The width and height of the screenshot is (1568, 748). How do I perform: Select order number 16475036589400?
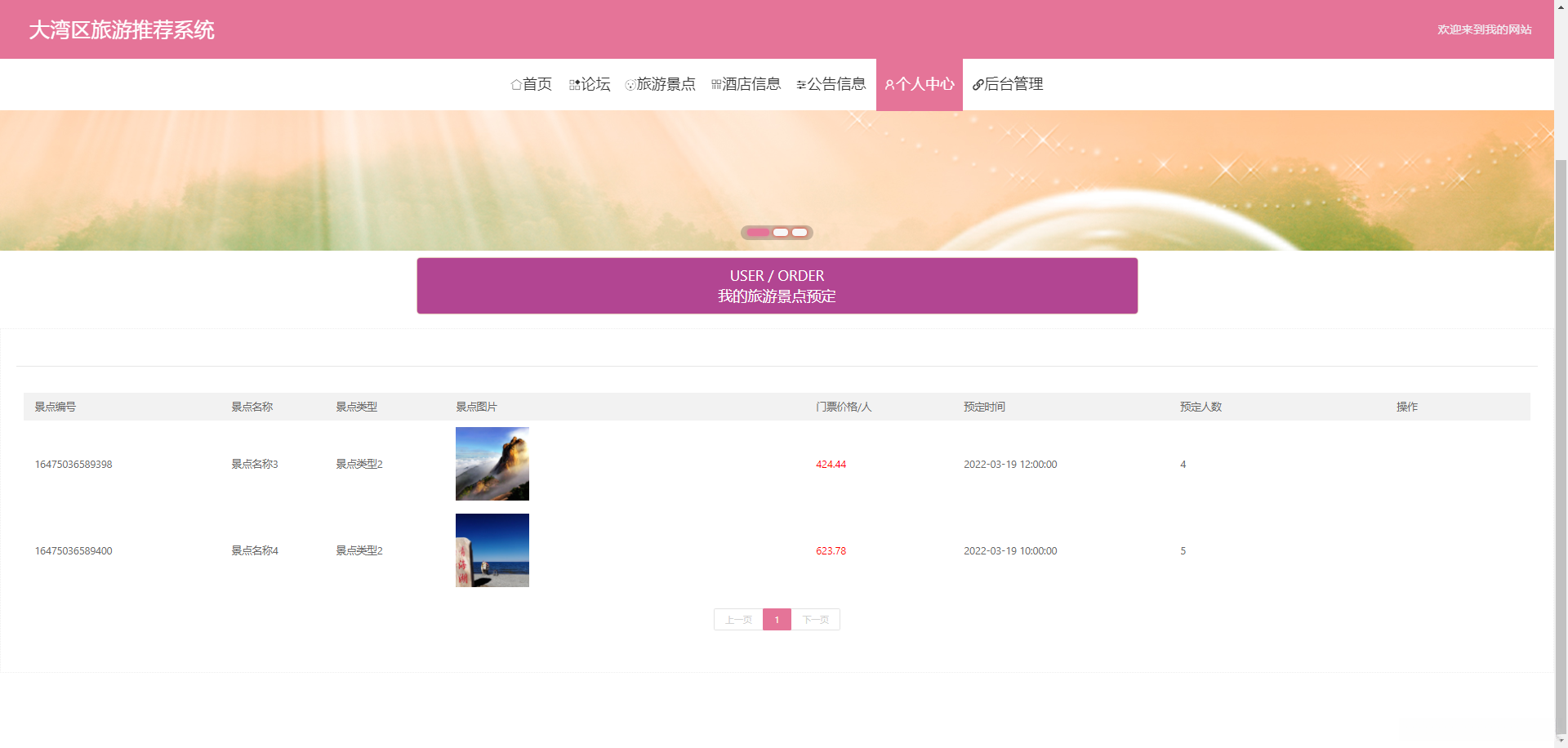[73, 551]
